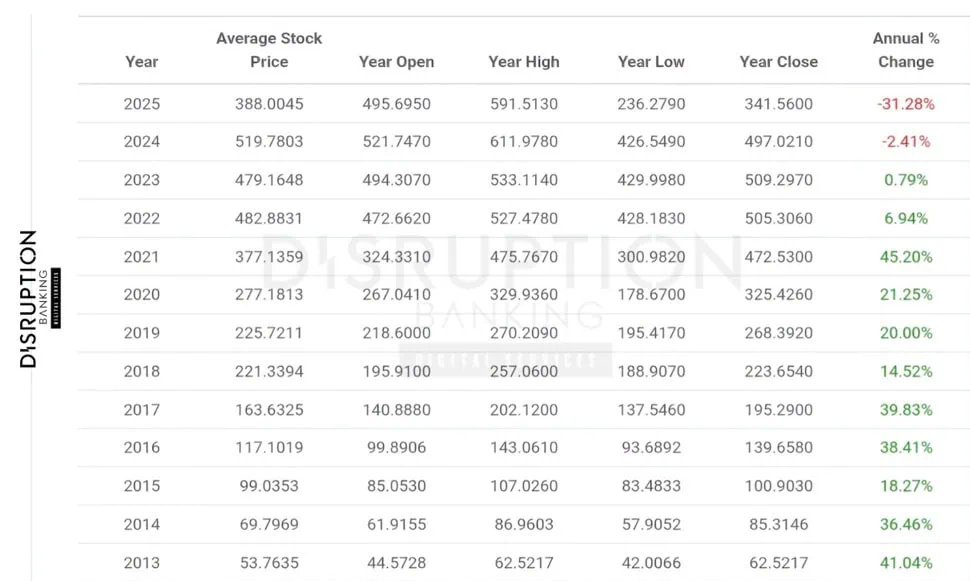Click year close value 505.3060
Image resolution: width=970 pixels, height=581 pixels.
coord(778,218)
